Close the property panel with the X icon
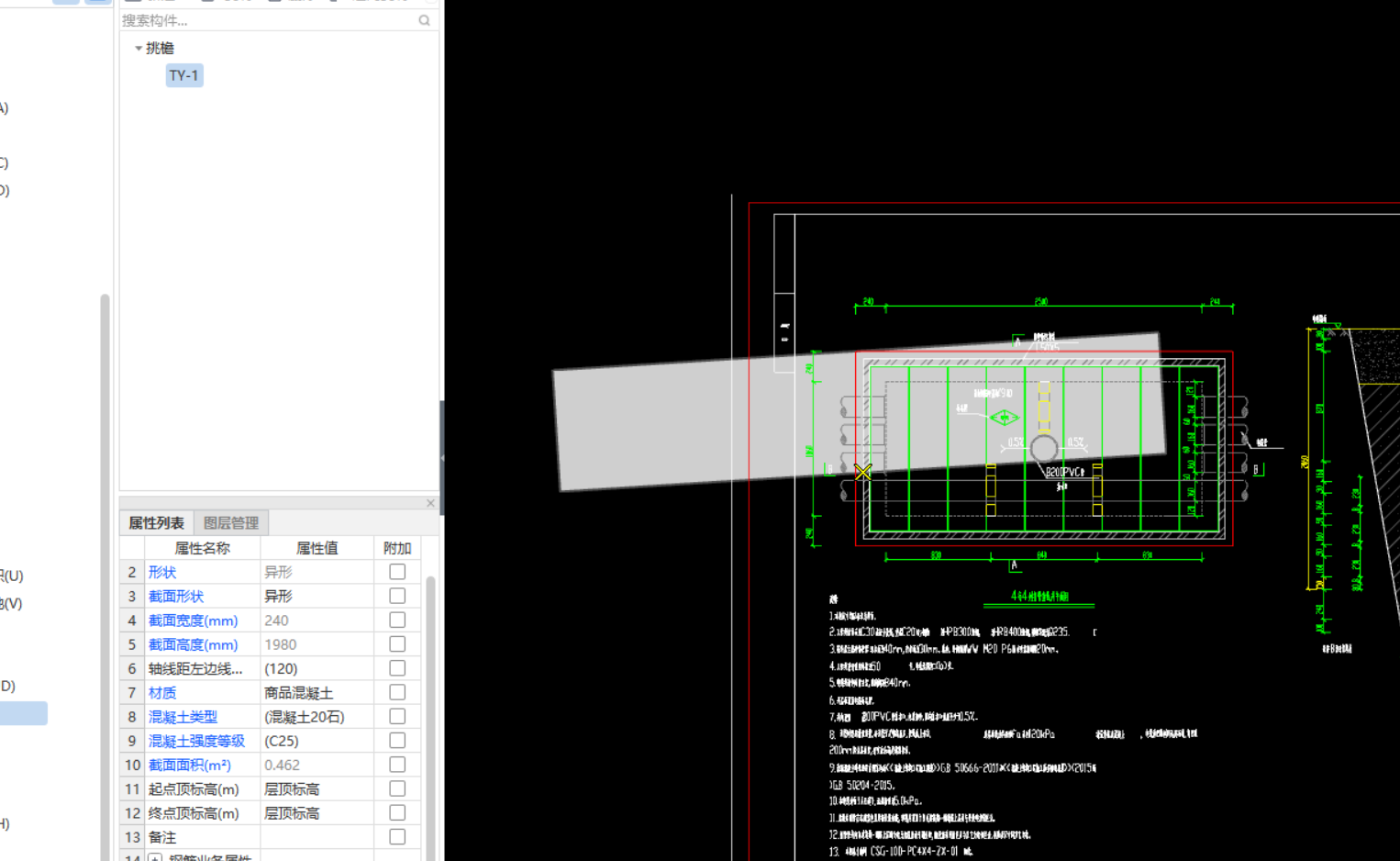 (x=430, y=503)
